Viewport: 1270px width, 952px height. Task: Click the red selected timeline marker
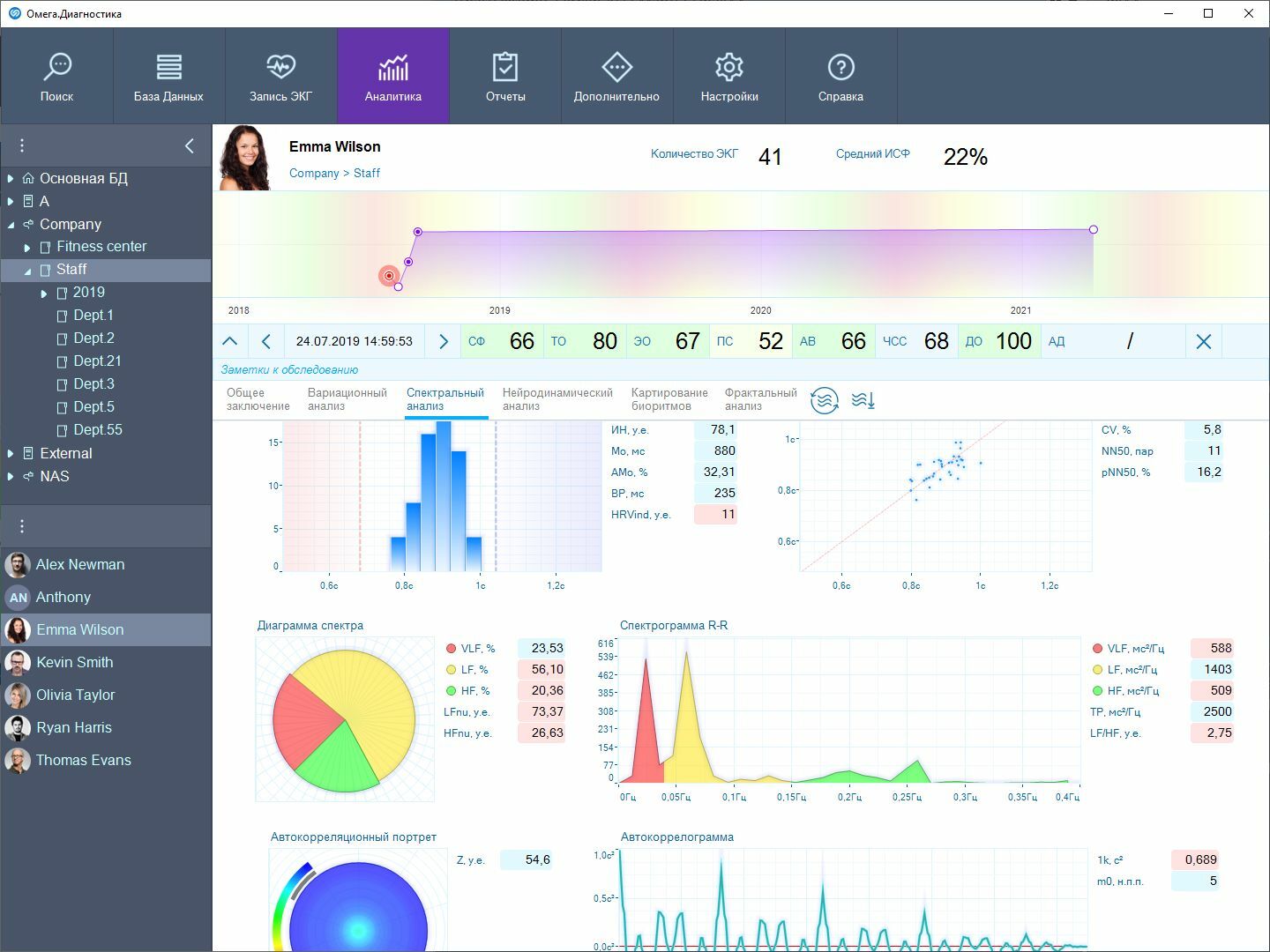click(389, 276)
